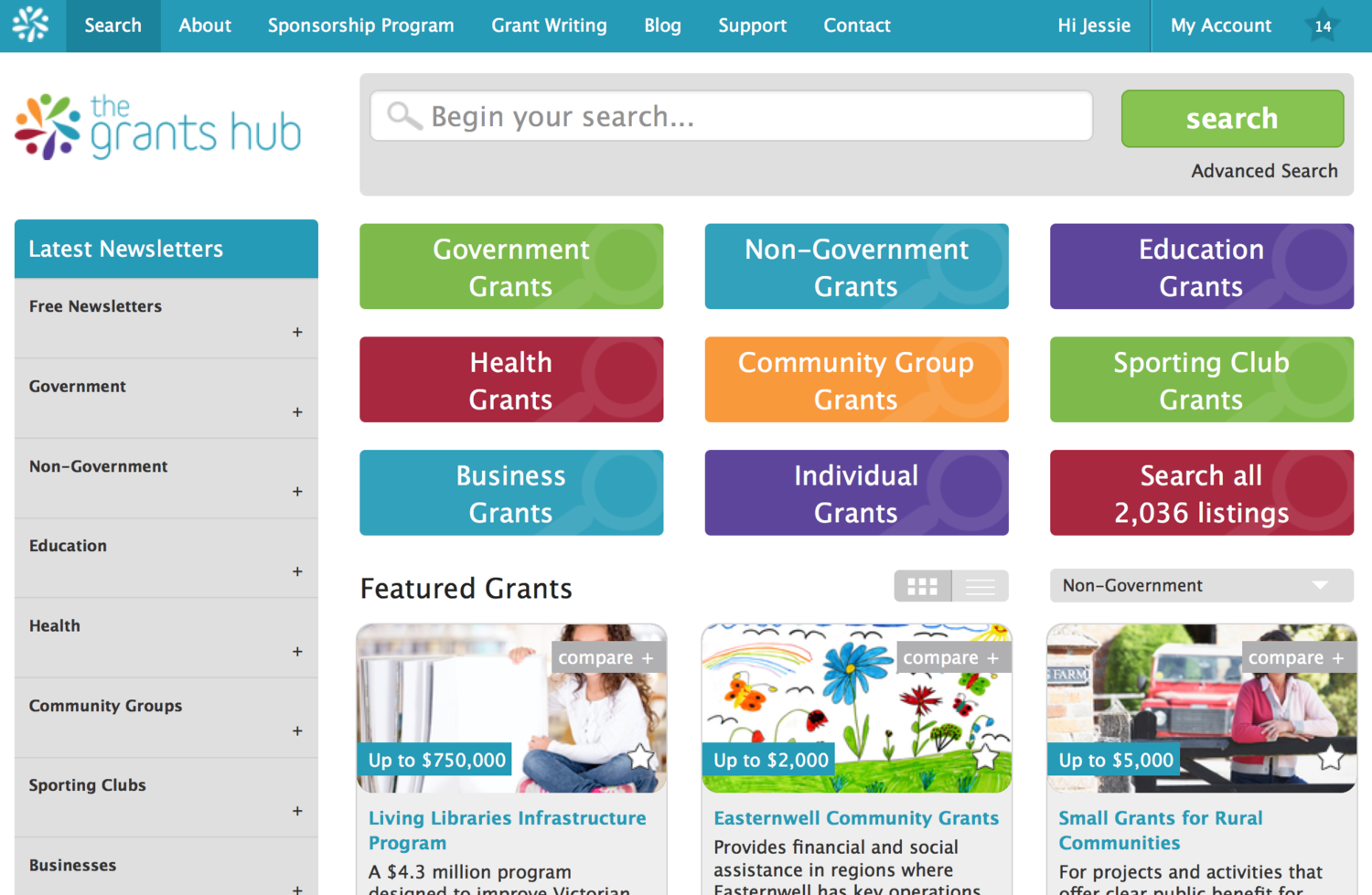The height and width of the screenshot is (895, 1372).
Task: Go to the Sponsorship Program page
Action: tap(360, 26)
